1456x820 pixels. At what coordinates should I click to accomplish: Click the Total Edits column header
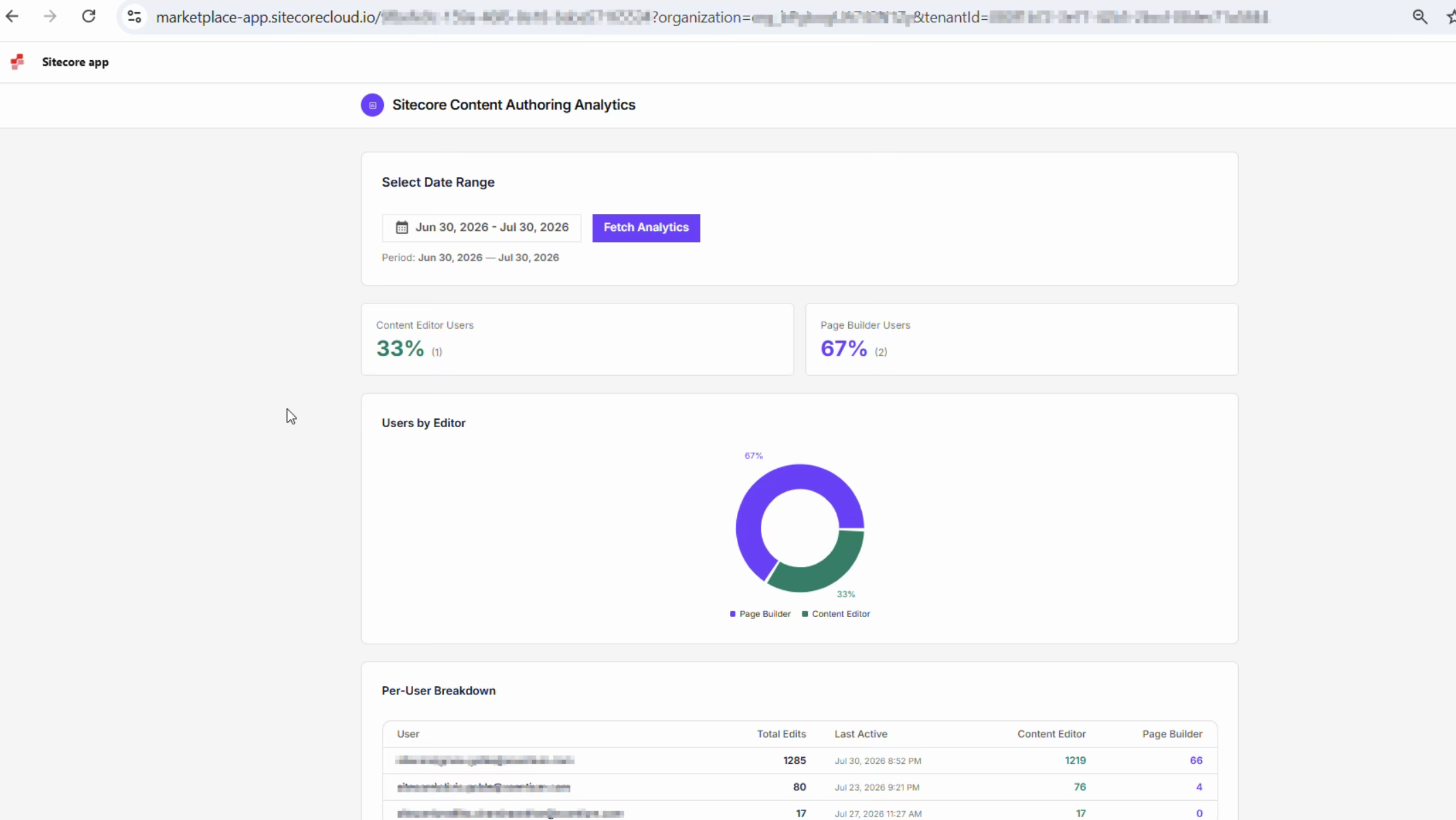781,734
